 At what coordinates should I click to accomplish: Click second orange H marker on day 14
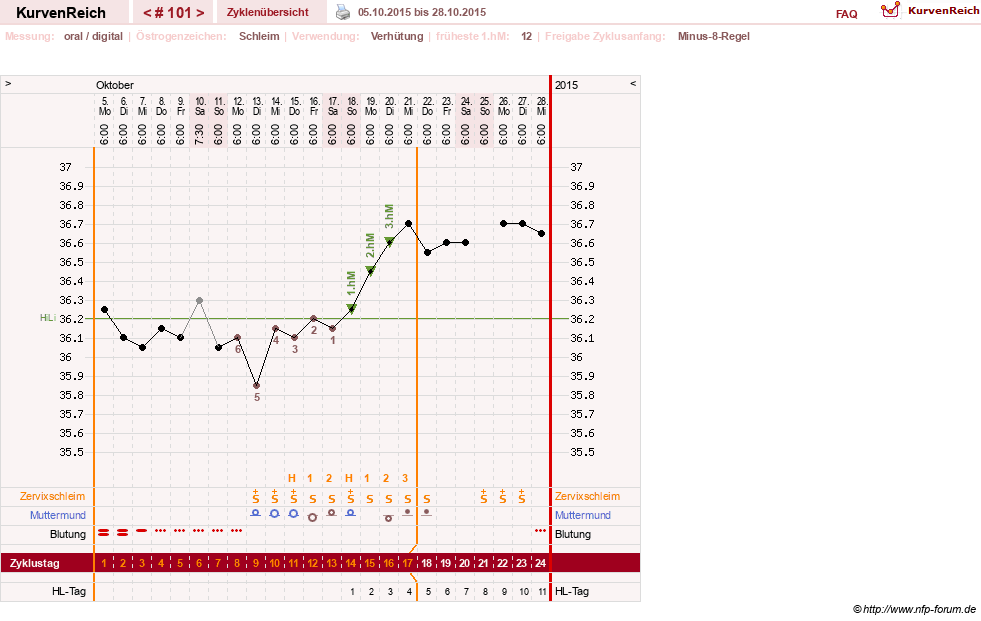[349, 478]
